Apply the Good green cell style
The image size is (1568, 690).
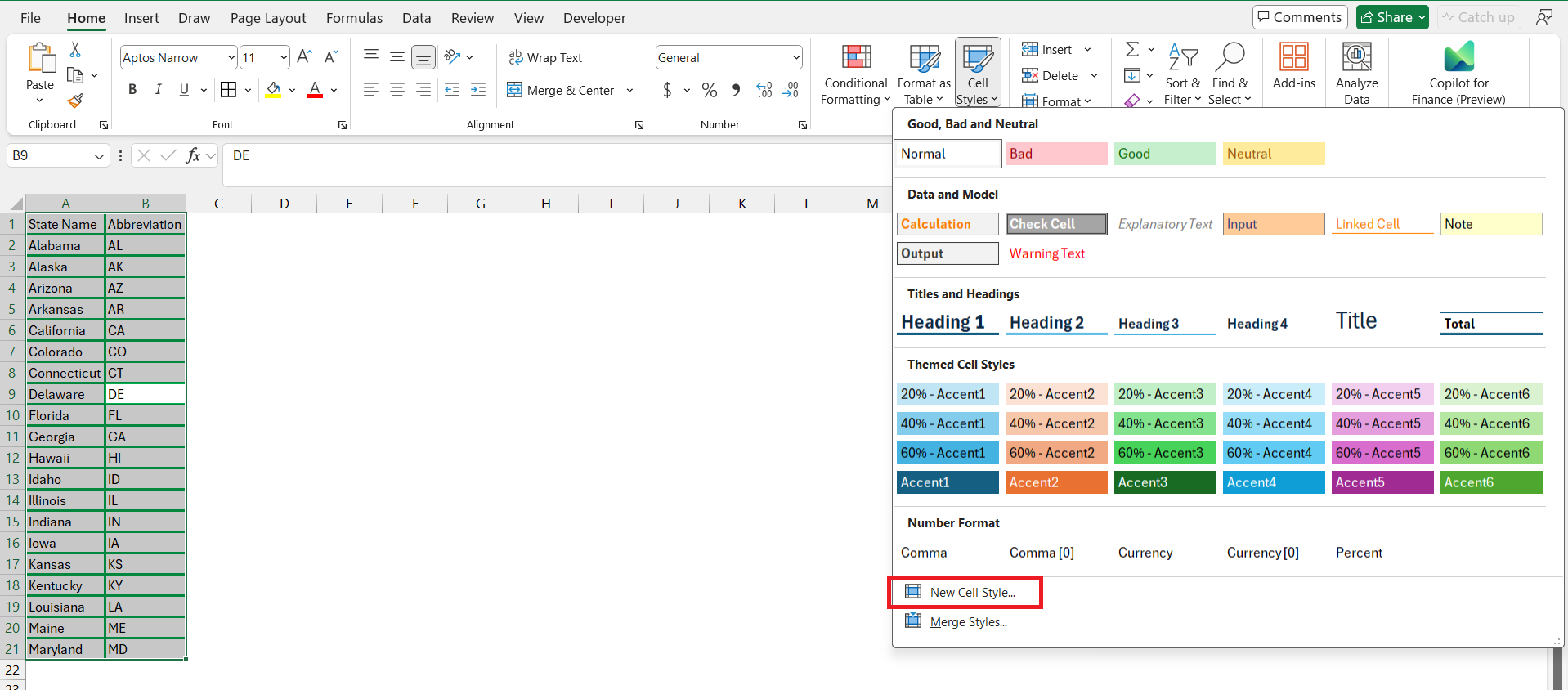tap(1165, 154)
